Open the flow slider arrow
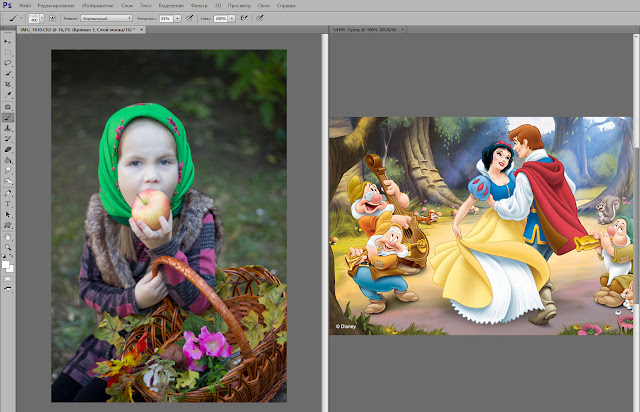The image size is (640, 412). click(x=232, y=18)
